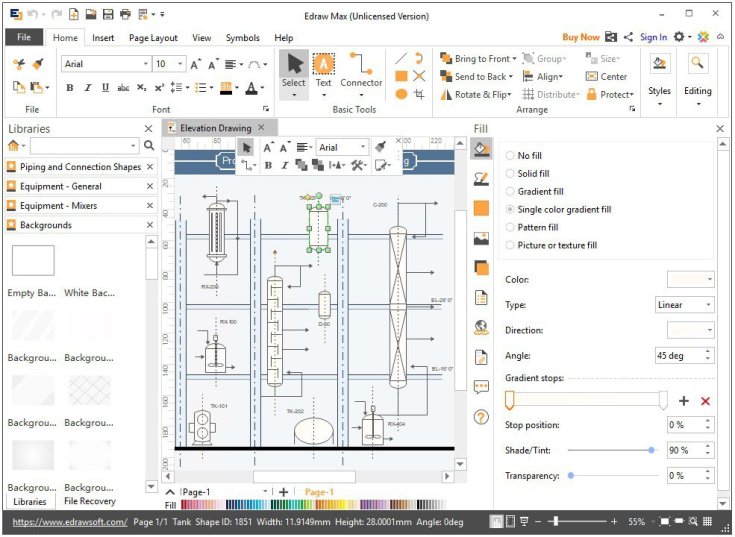This screenshot has width=735, height=537.
Task: Select the Text tool in Basic Tools
Action: click(323, 70)
